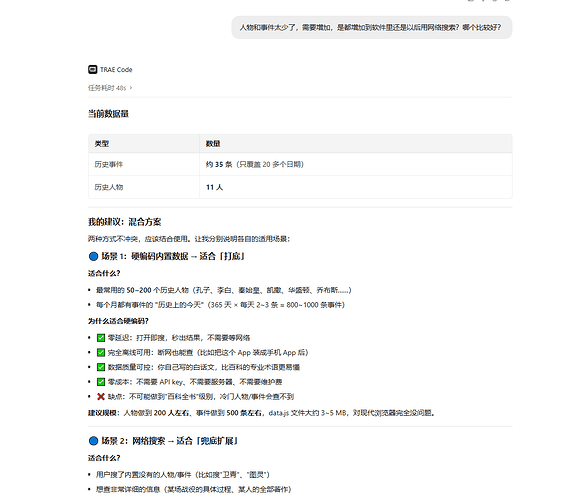Image resolution: width=580 pixels, height=500 pixels.
Task: Click the green check icon beside 数据质量可控
Action: point(101,367)
